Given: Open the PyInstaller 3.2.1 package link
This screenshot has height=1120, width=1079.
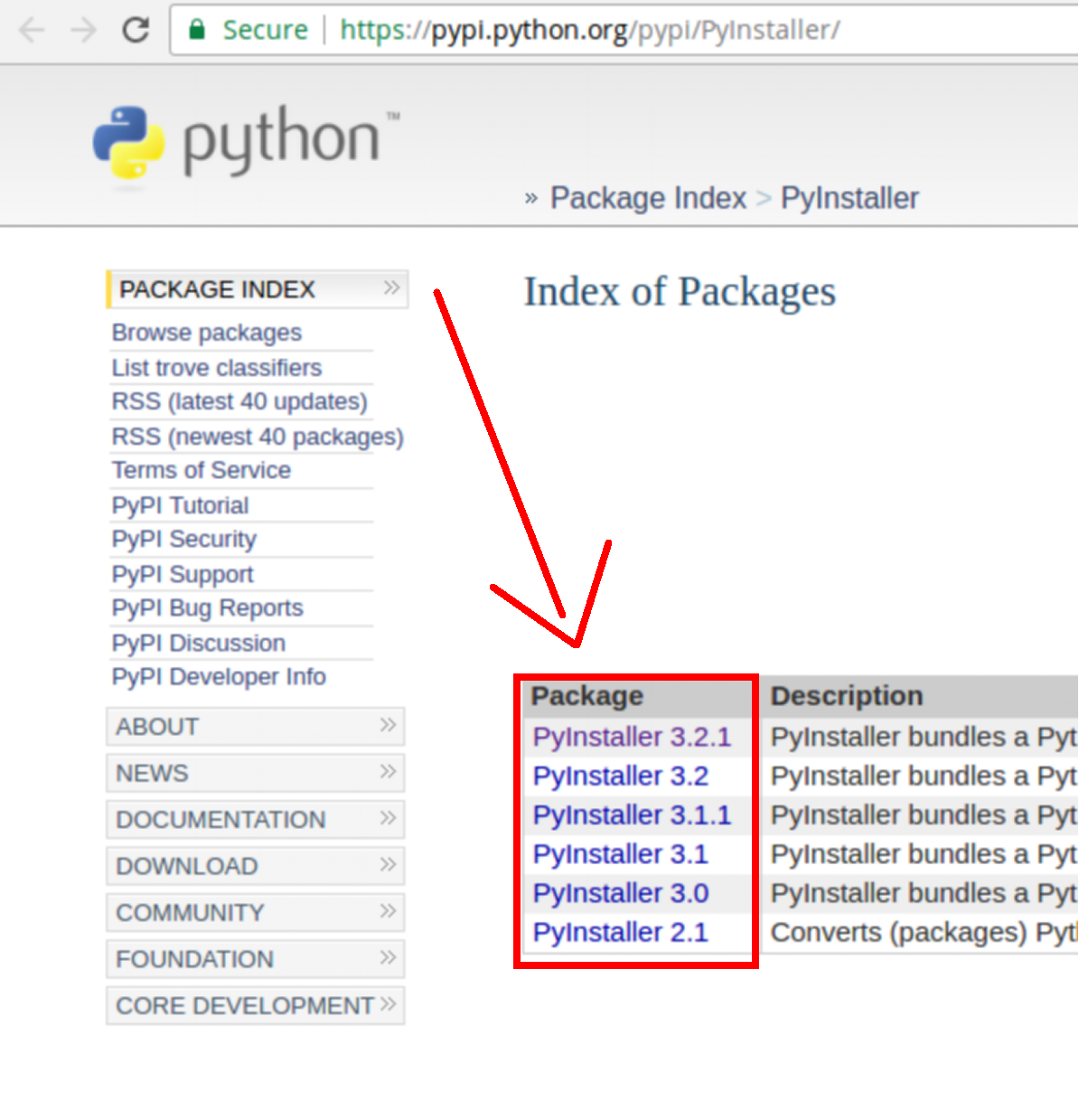Looking at the screenshot, I should click(632, 737).
